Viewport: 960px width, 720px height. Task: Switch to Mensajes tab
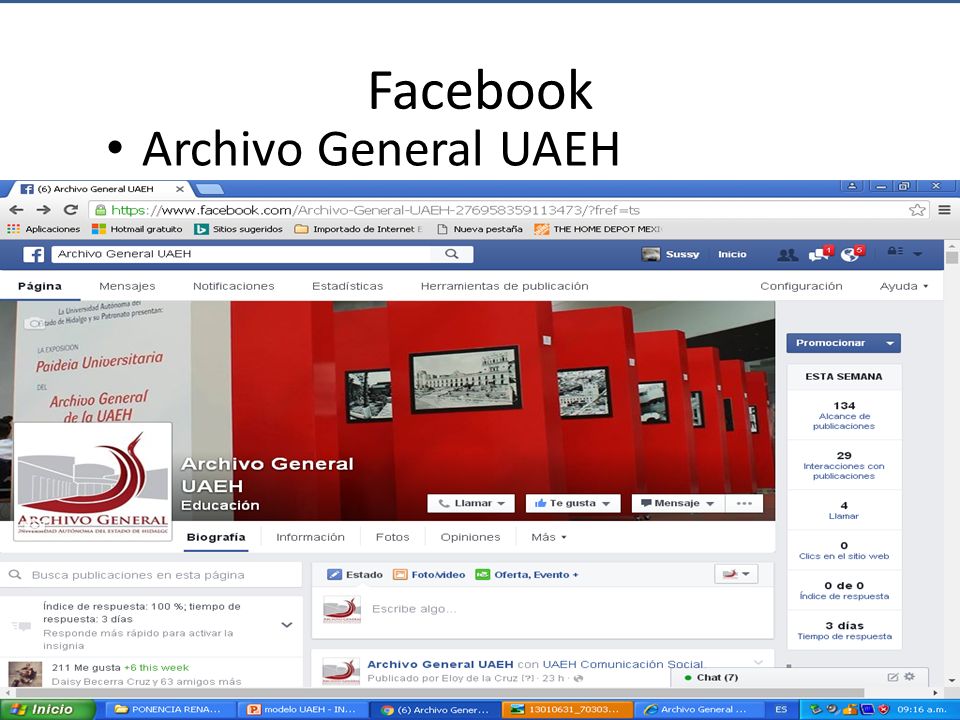point(127,286)
